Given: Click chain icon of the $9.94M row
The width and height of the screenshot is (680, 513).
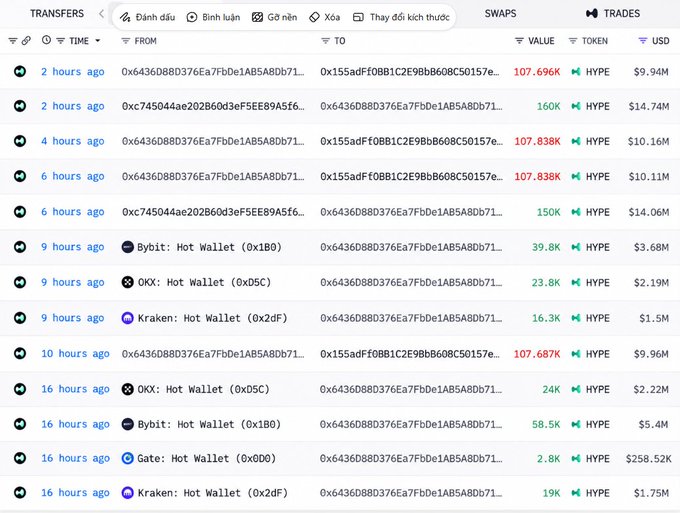Looking at the screenshot, I should tap(20, 71).
